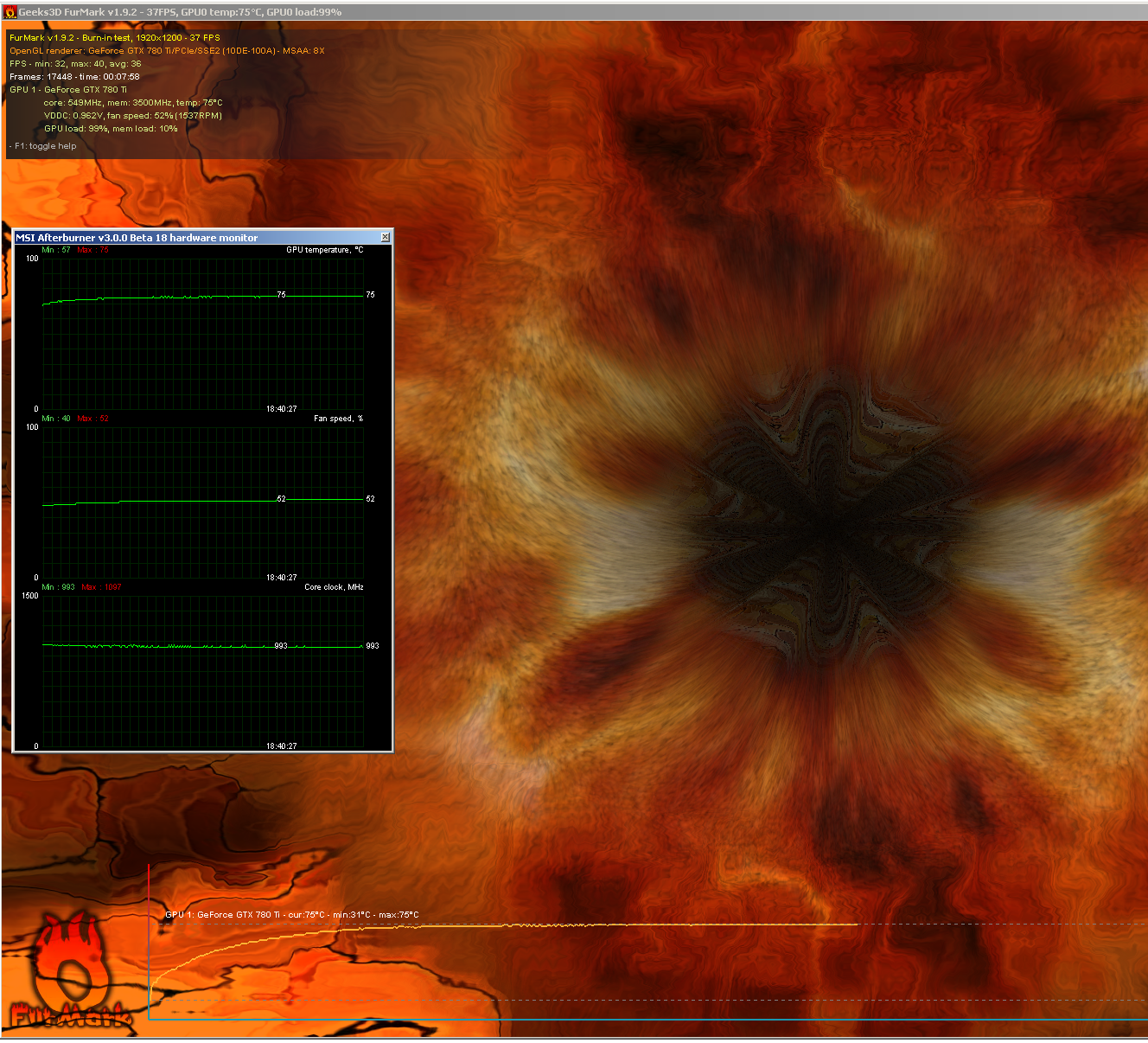Viewport: 1148px width, 1043px height.
Task: Click the GPU temperature graph plot area
Action: tap(203, 333)
